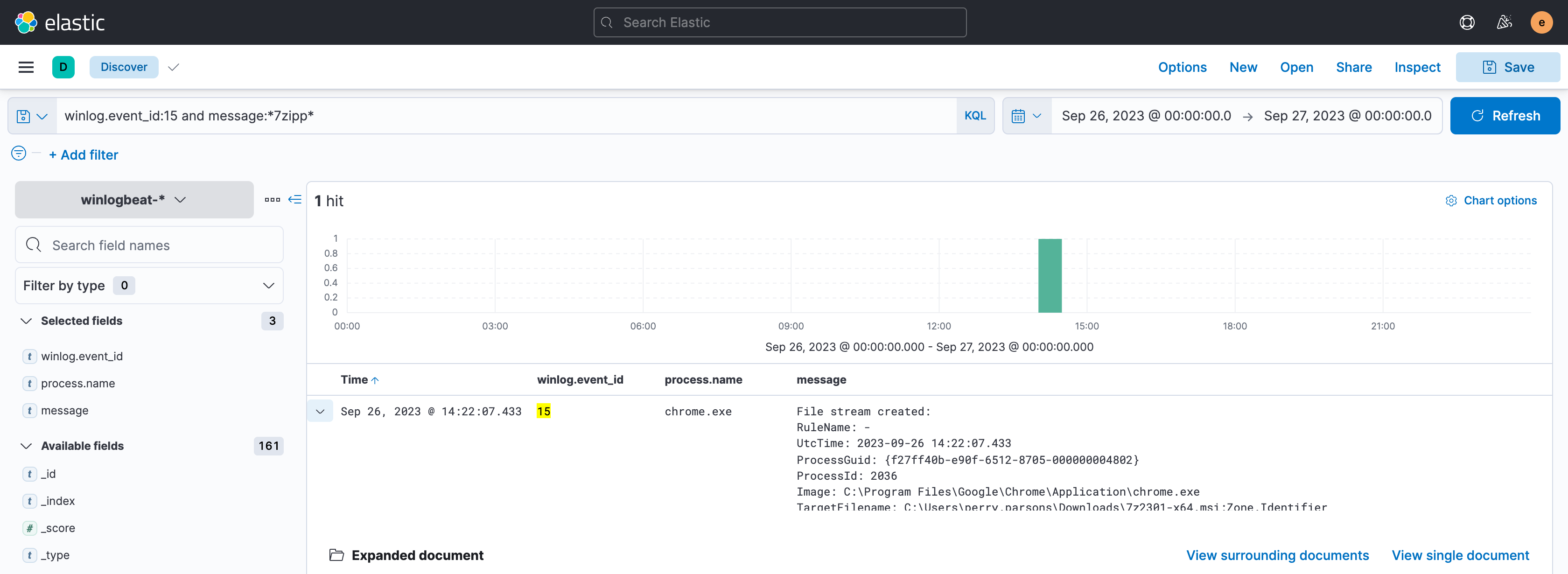Click the winlog.event_id field type icon
The width and height of the screenshot is (1568, 574).
[x=29, y=356]
